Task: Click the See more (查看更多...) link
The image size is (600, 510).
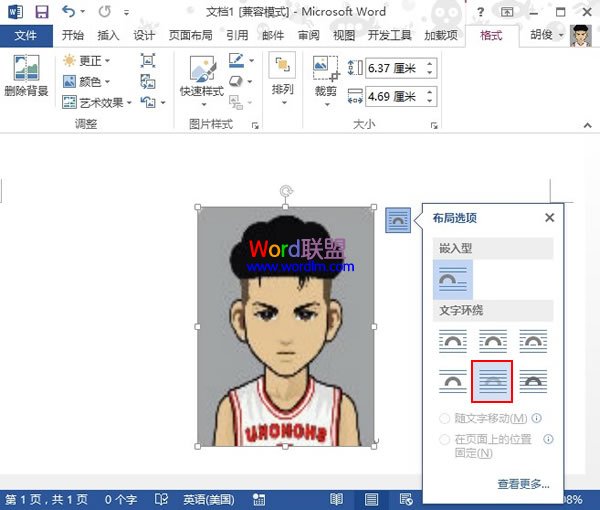Action: point(523,484)
